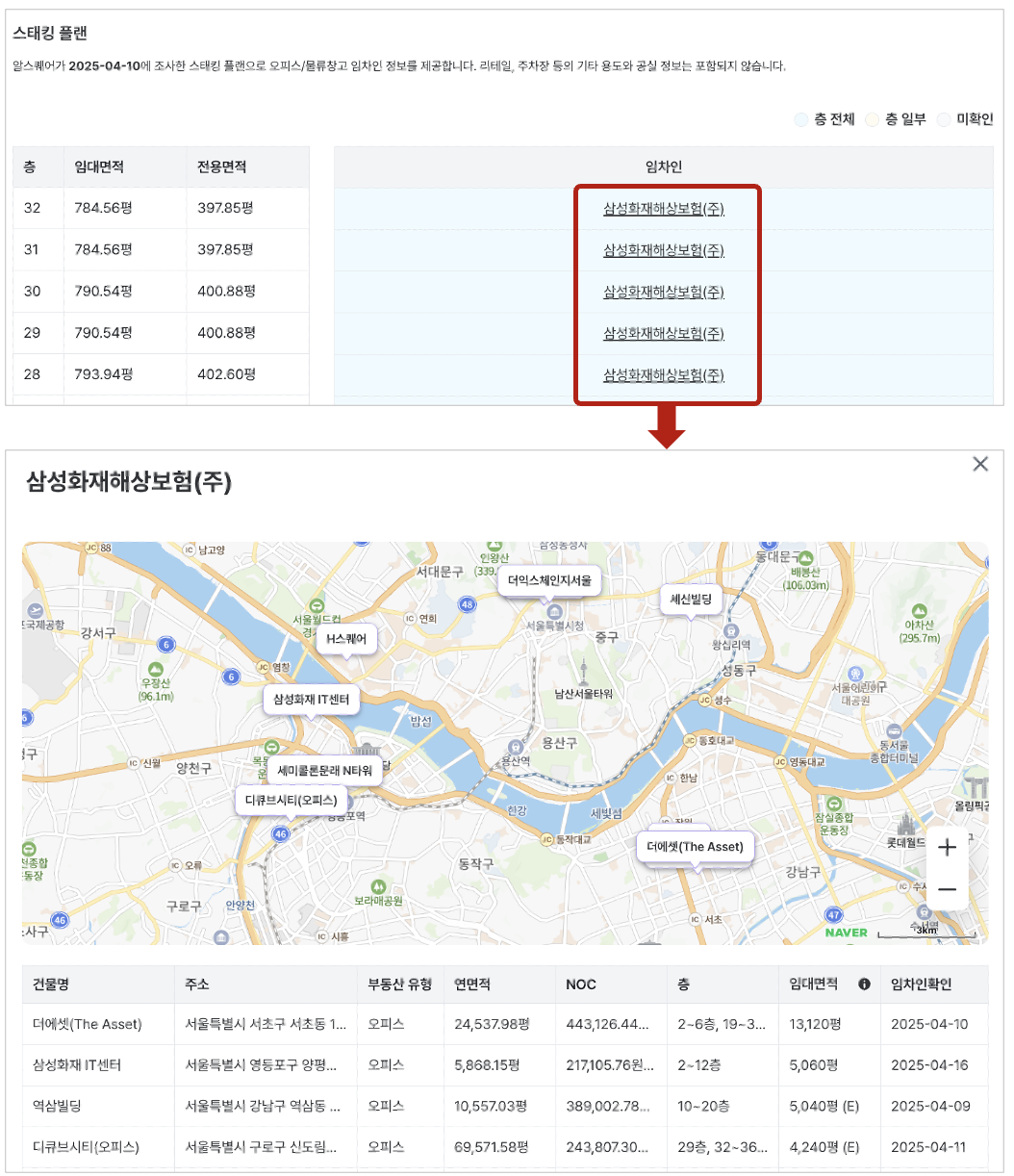Select the 삼성화재 IT센터 map marker
This screenshot has width=1014, height=1176.
click(311, 700)
